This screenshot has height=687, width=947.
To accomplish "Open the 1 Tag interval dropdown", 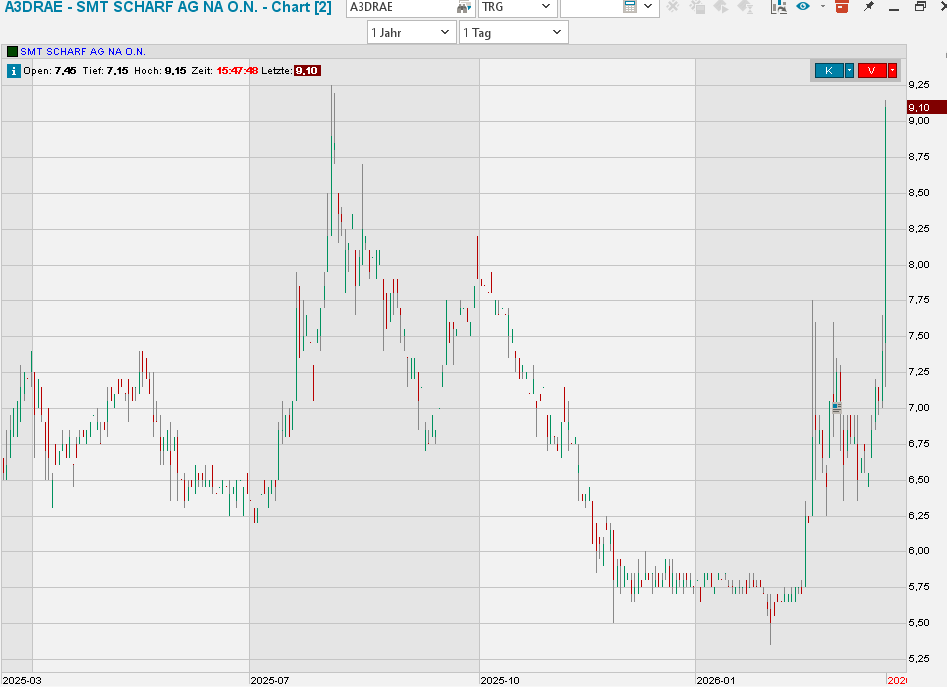I will pos(513,33).
